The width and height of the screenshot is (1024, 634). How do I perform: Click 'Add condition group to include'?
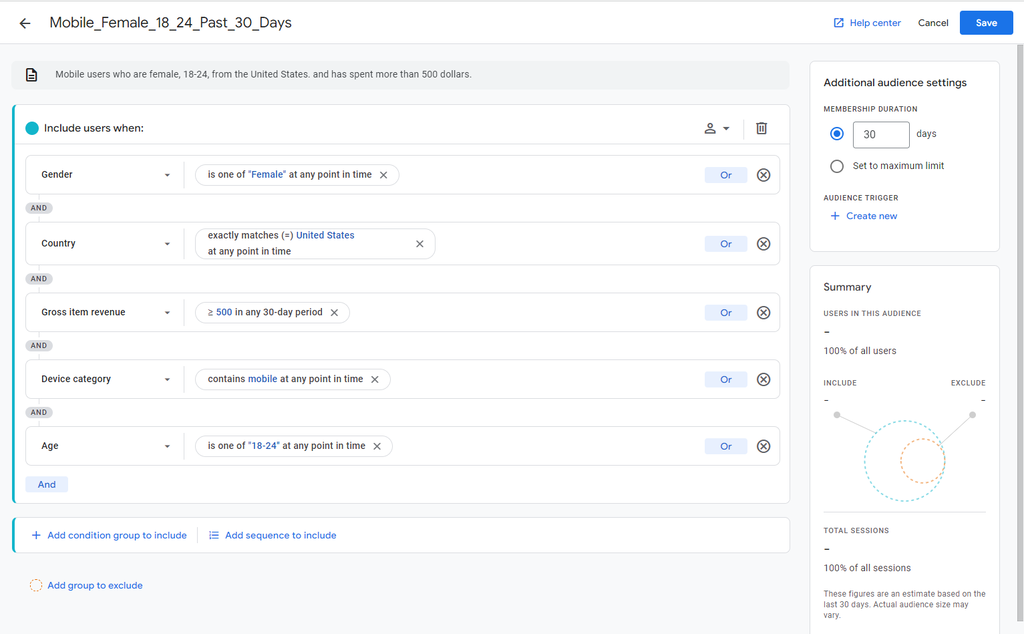pyautogui.click(x=108, y=534)
